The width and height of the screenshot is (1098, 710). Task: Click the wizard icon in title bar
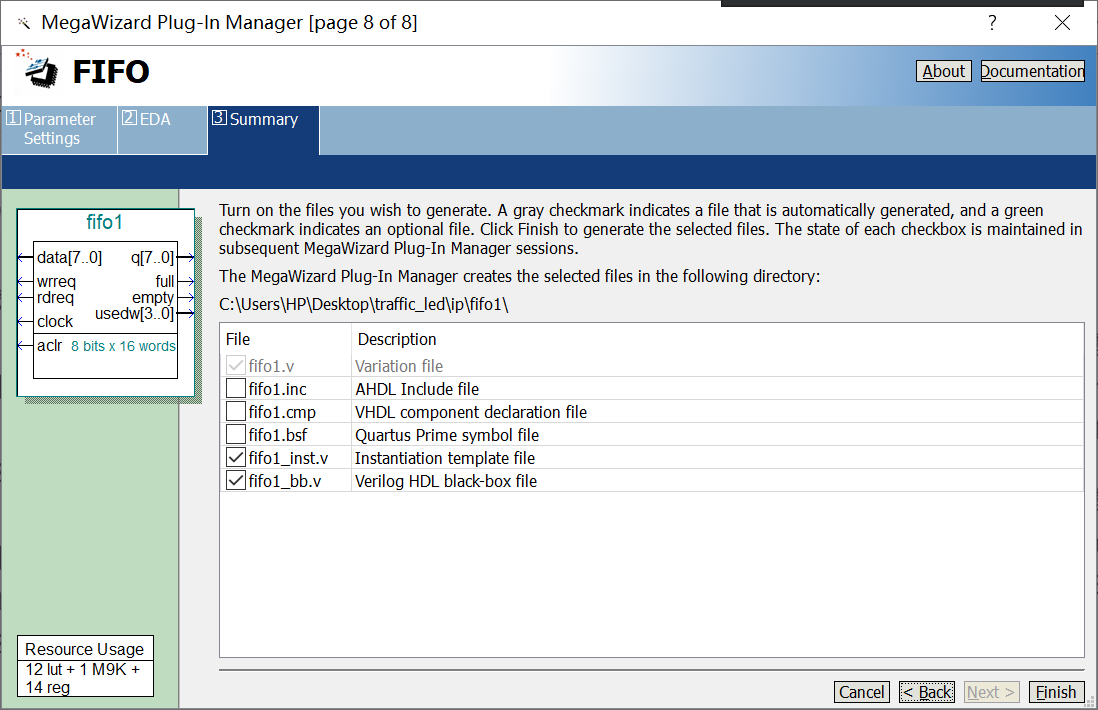pyautogui.click(x=23, y=23)
